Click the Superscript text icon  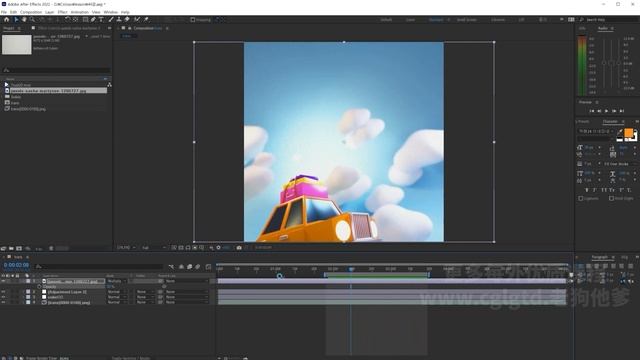coord(621,190)
